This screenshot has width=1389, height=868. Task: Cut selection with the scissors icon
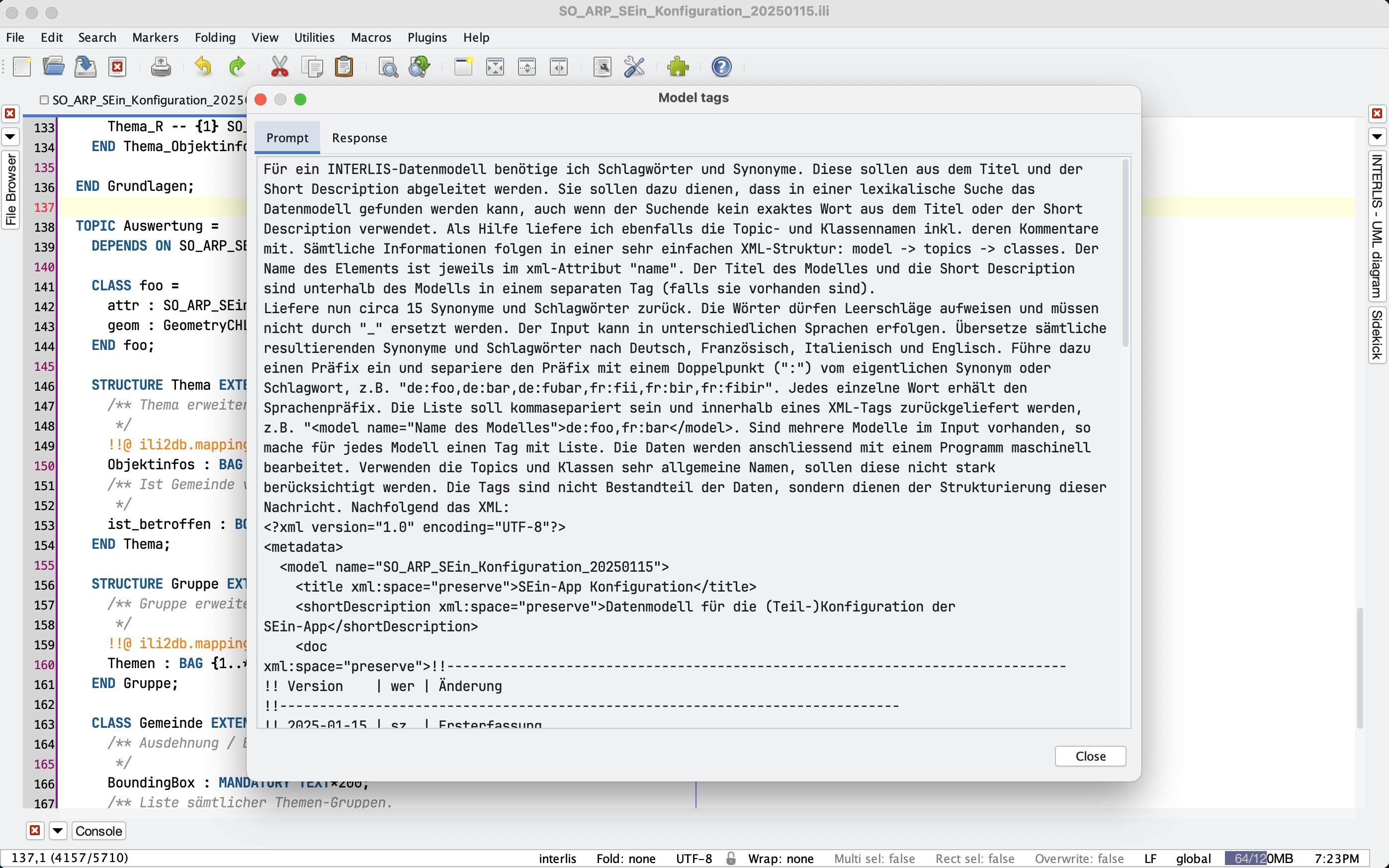coord(279,67)
